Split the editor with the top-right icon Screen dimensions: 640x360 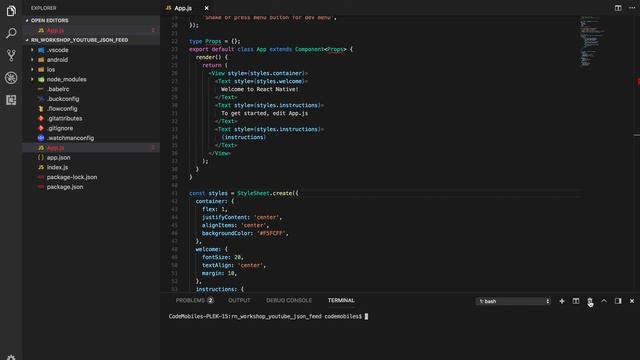pyautogui.click(x=618, y=8)
